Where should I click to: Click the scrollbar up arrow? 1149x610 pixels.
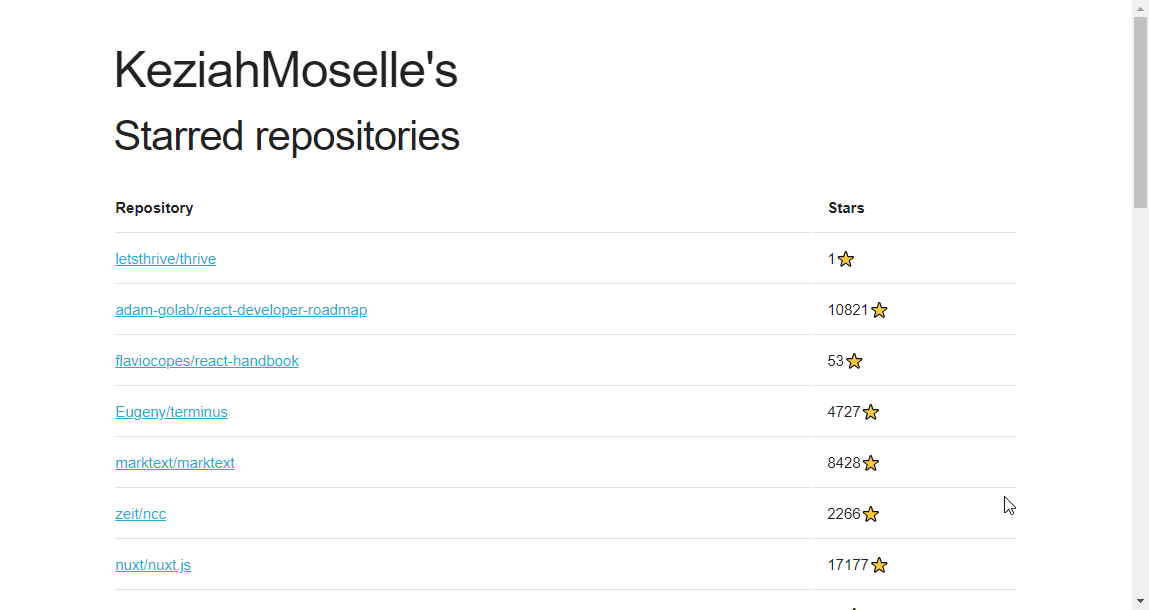point(1140,8)
